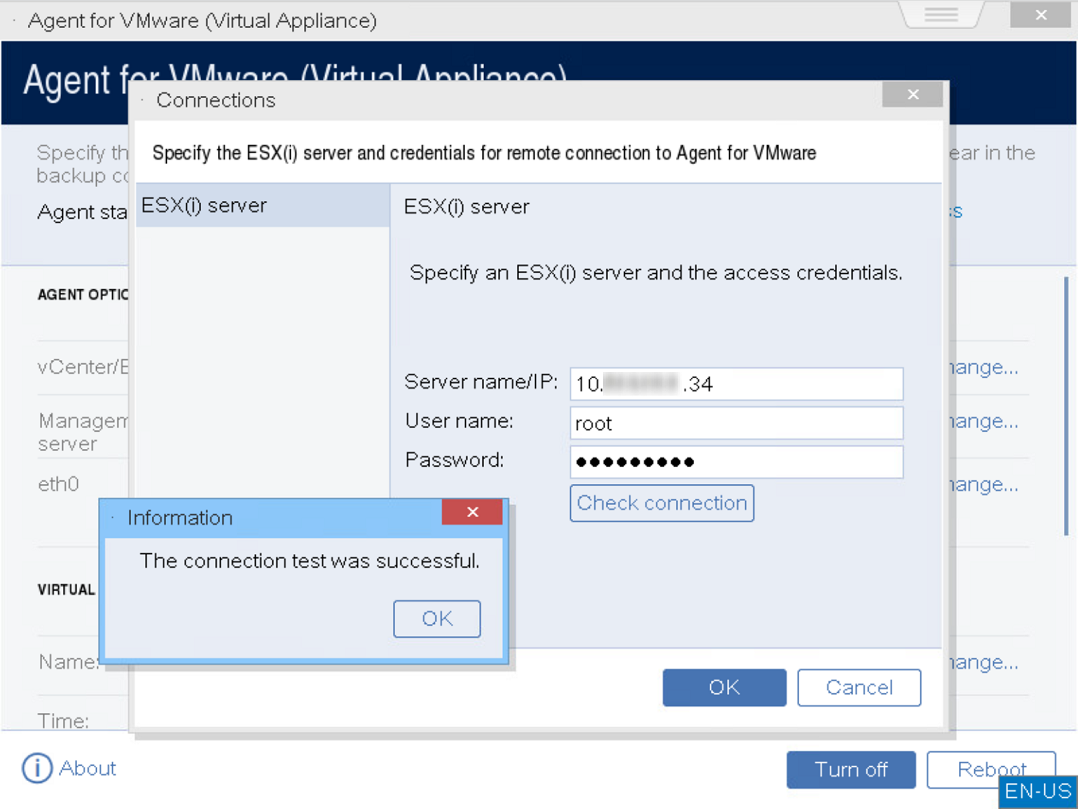This screenshot has height=809, width=1078.
Task: Click the EN-US language indicator
Action: pos(1037,791)
